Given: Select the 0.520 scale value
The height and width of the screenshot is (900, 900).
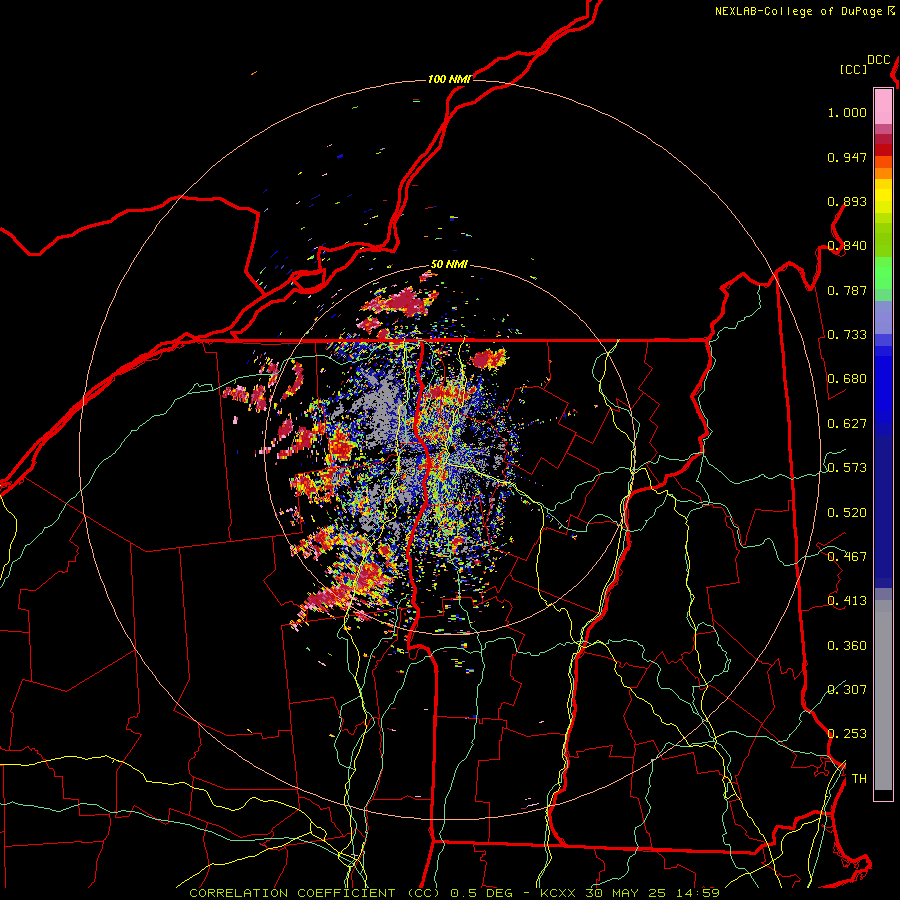Looking at the screenshot, I should tap(847, 512).
